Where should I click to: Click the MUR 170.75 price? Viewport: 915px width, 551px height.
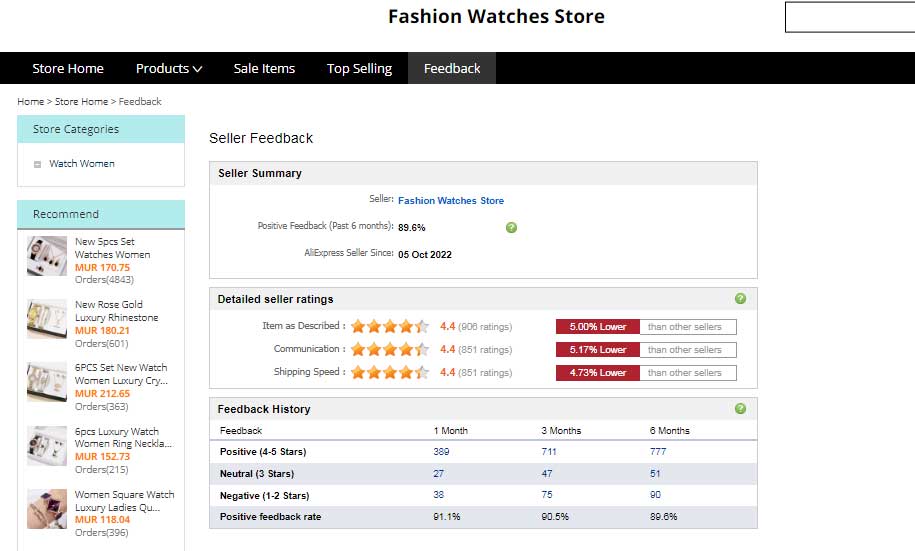(x=102, y=267)
